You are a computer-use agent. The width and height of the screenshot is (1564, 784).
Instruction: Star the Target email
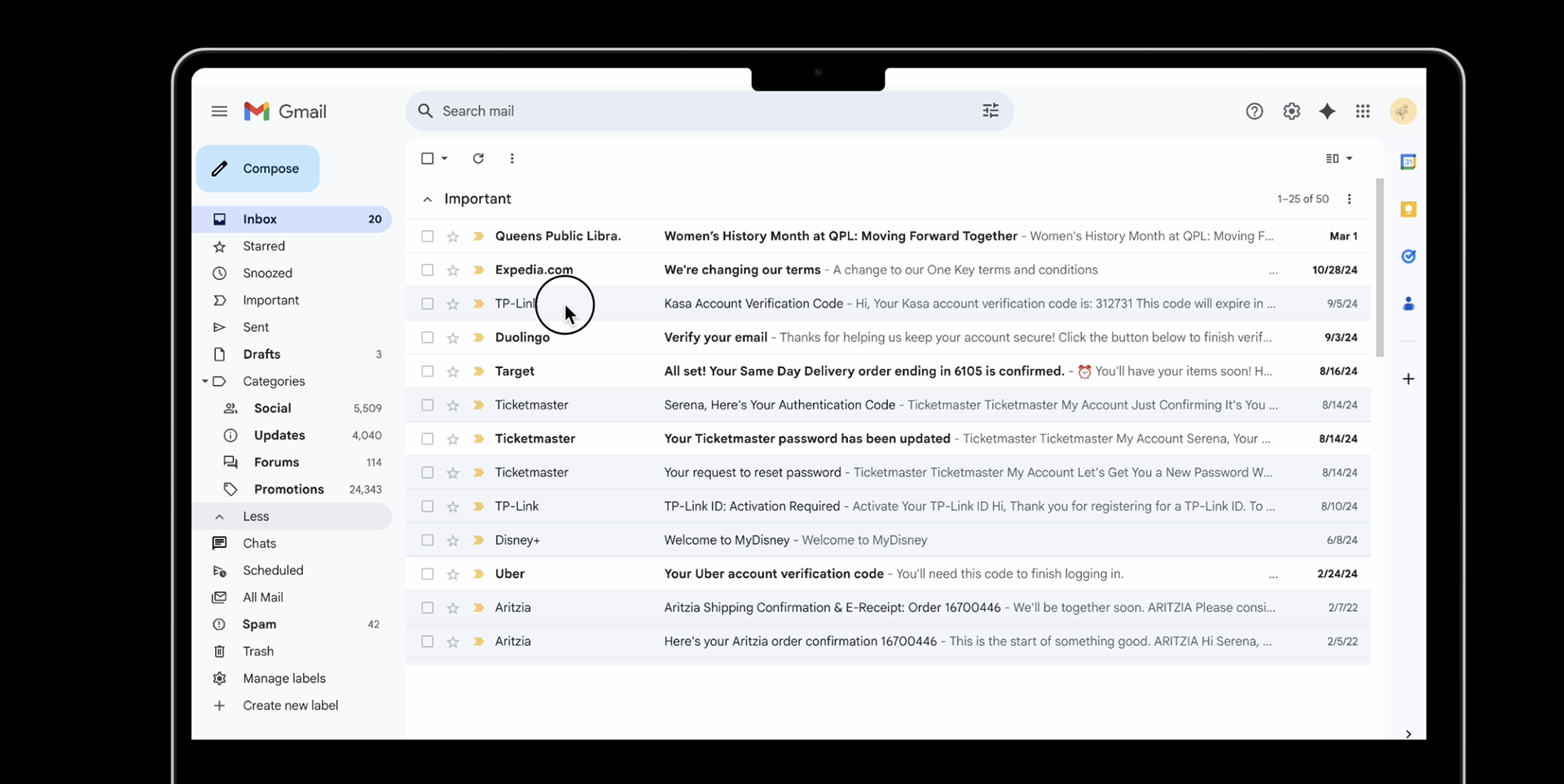click(453, 372)
